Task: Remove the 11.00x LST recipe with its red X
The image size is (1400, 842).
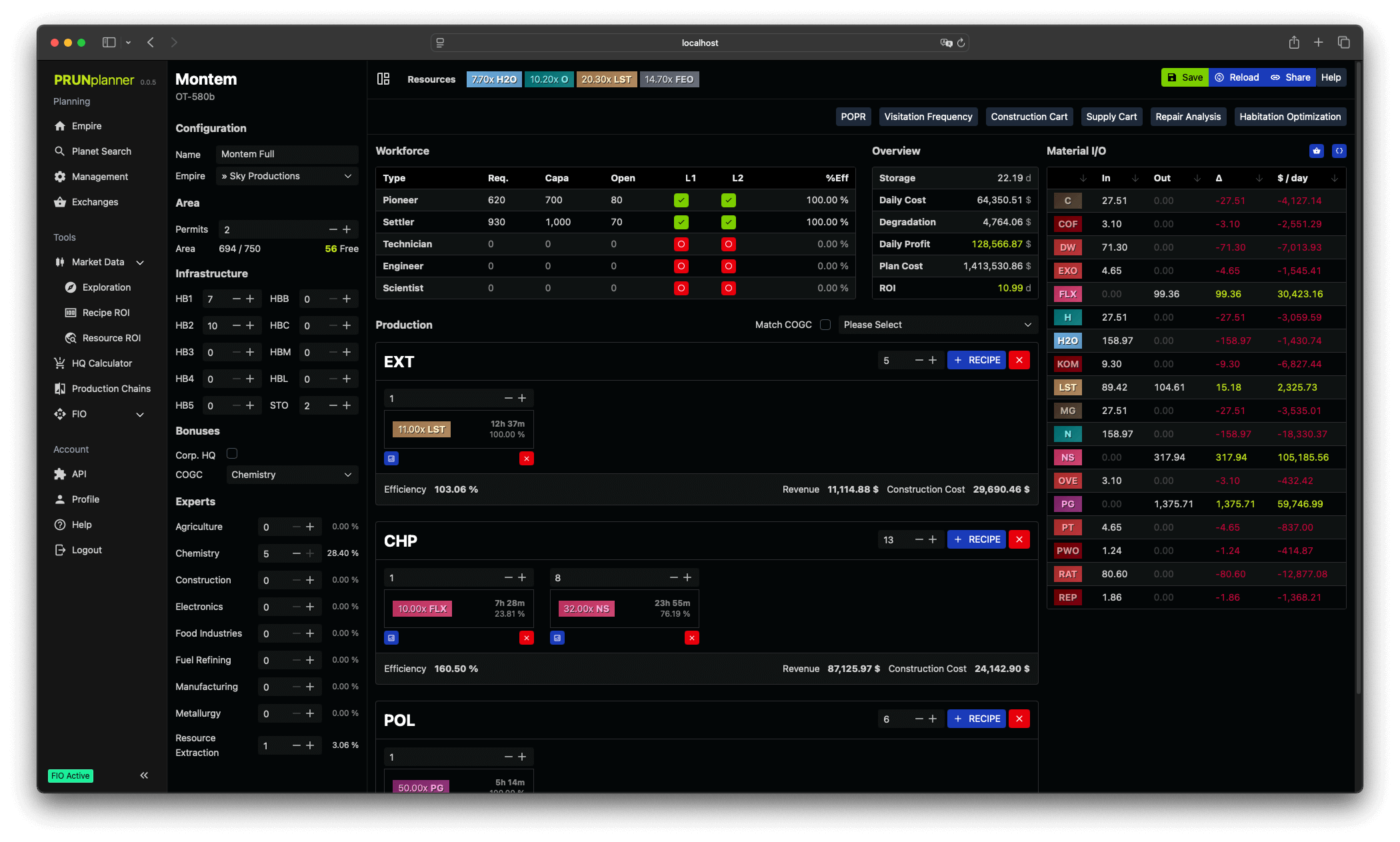Action: coord(526,459)
